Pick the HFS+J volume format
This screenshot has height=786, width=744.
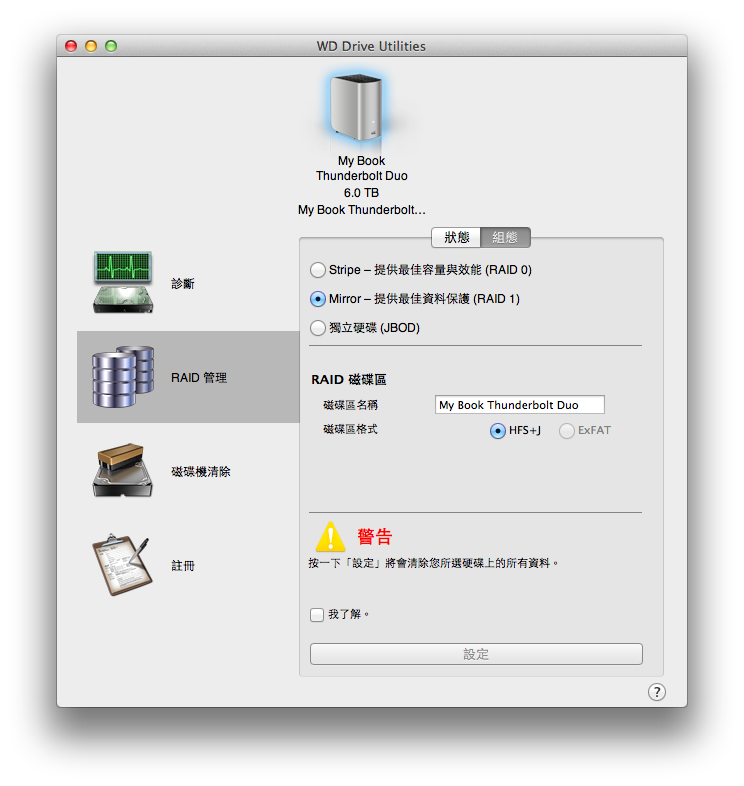pos(498,431)
